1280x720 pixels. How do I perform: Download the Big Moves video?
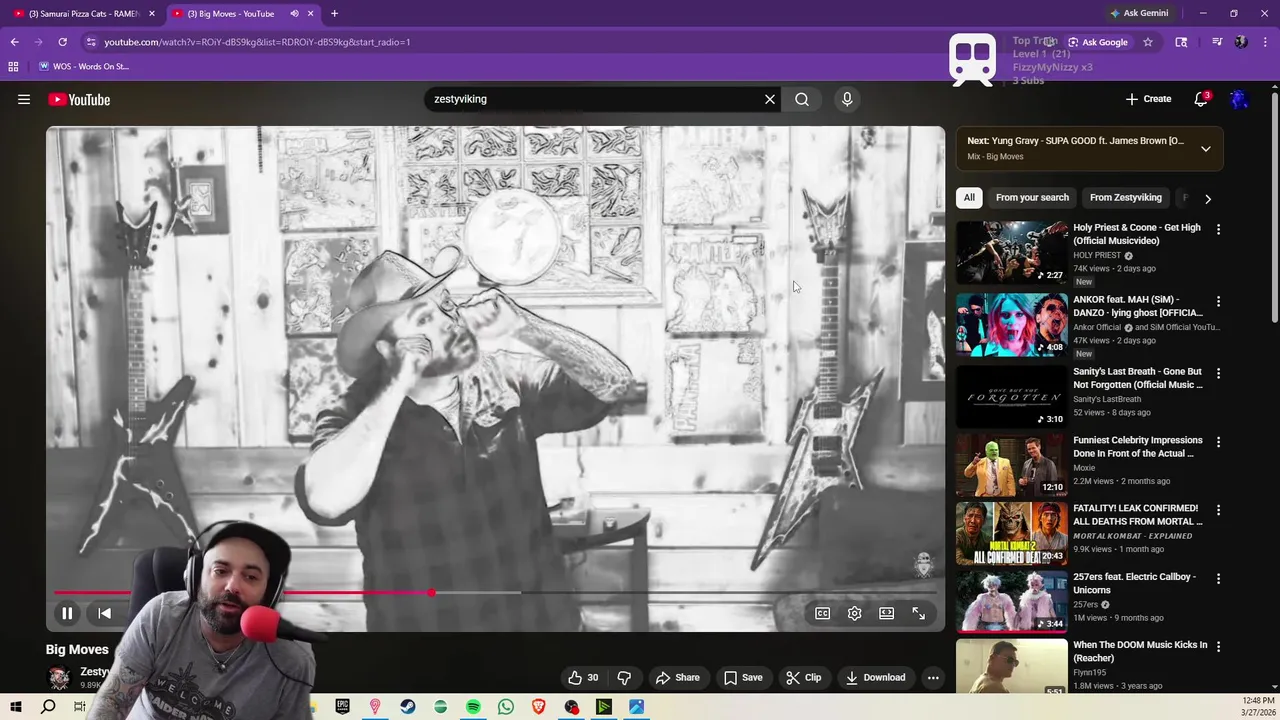click(875, 677)
